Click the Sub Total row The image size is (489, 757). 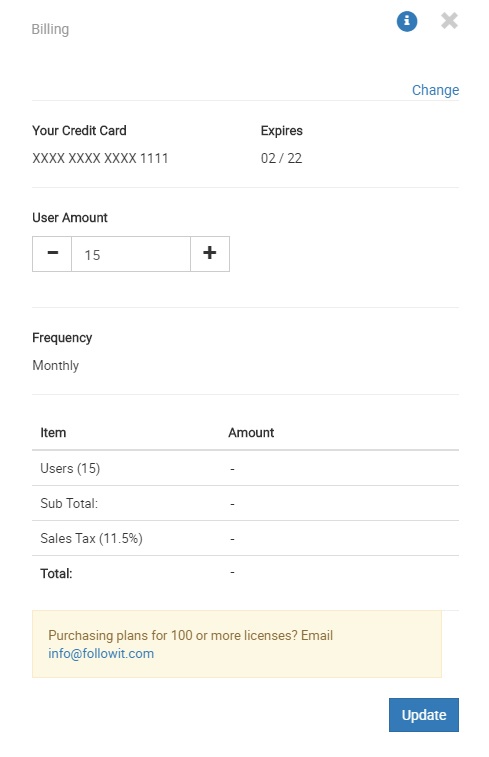245,503
